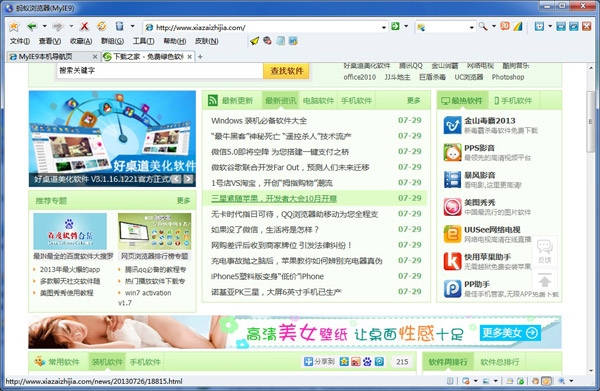
Task: Open a new tab with plus button
Action: click(x=200, y=57)
